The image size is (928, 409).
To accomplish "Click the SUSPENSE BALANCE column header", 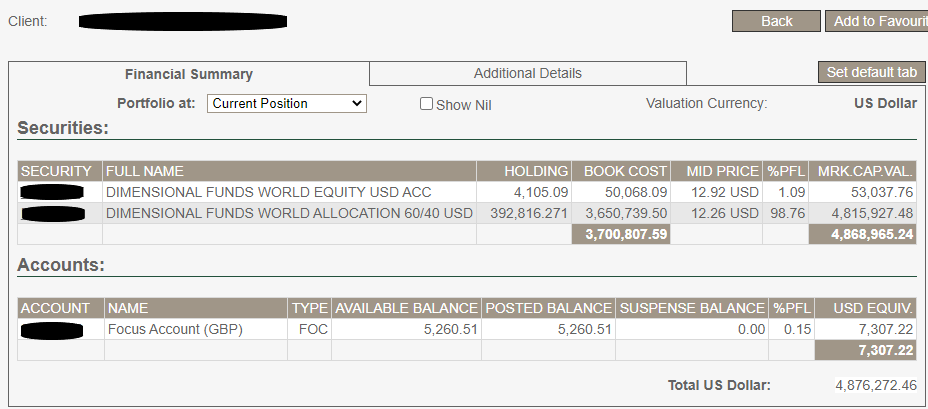I will 692,308.
